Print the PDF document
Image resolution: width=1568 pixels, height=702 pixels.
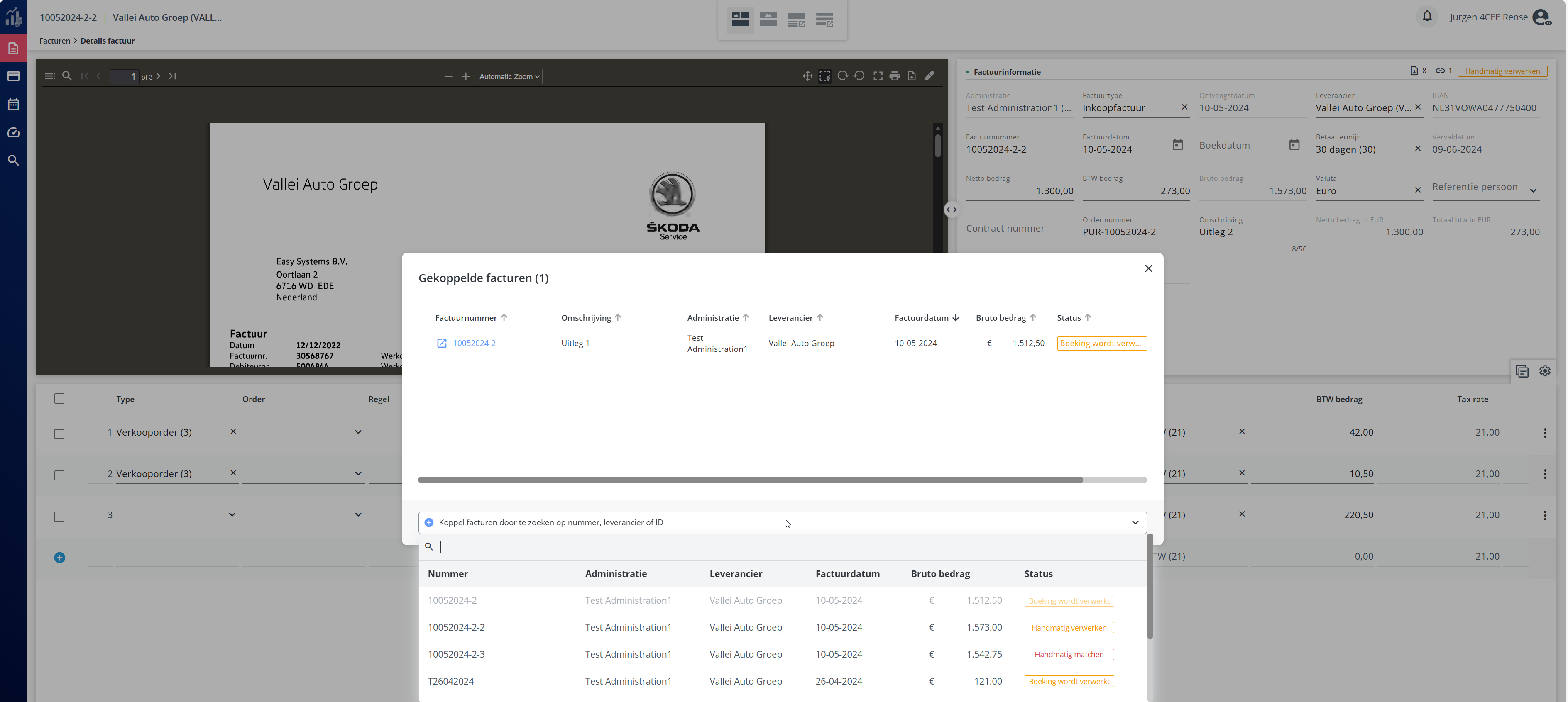[894, 76]
